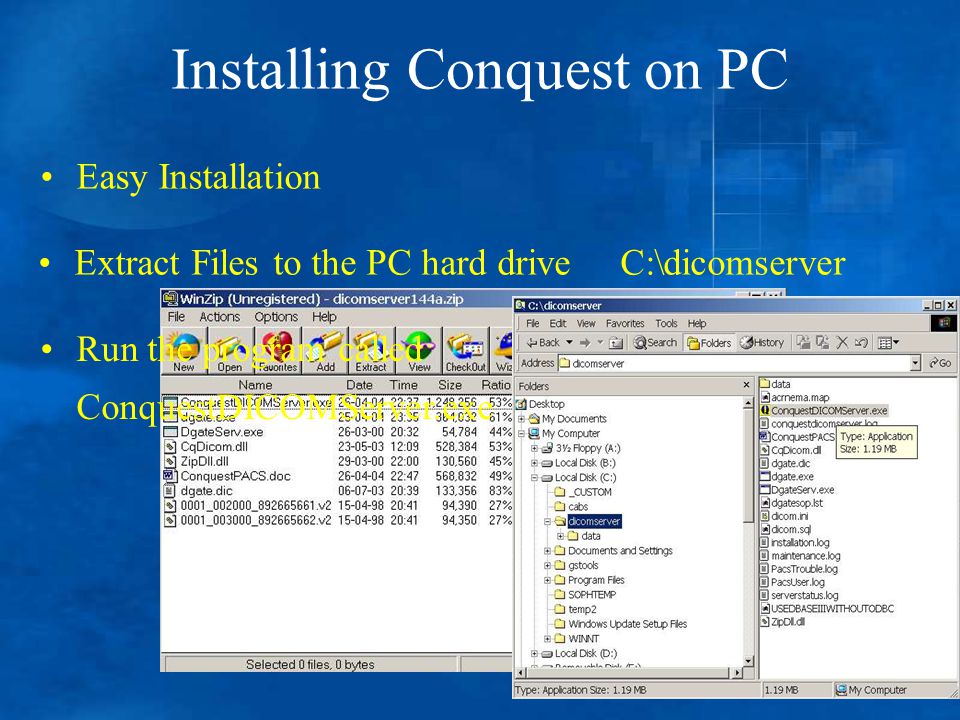The height and width of the screenshot is (720, 960).
Task: Select dicom.ini in the Explorer file list
Action: pyautogui.click(x=790, y=516)
